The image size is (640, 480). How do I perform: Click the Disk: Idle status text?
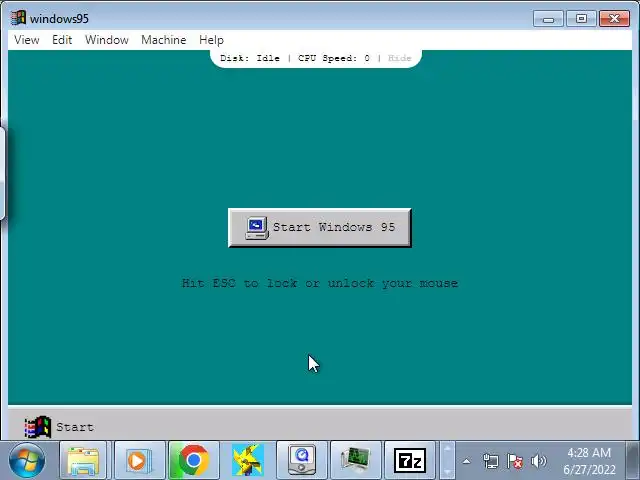(x=250, y=58)
